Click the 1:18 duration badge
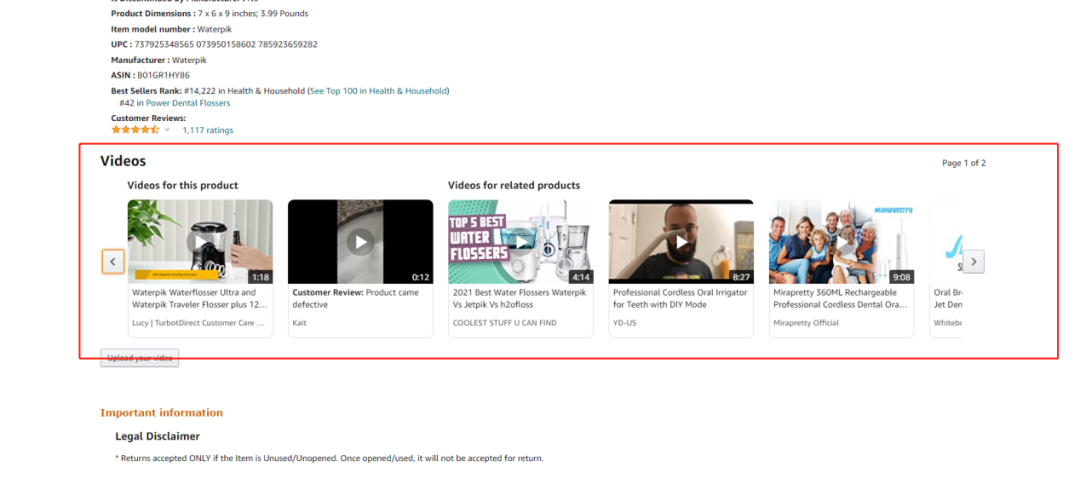Image resolution: width=1080 pixels, height=478 pixels. pyautogui.click(x=260, y=277)
